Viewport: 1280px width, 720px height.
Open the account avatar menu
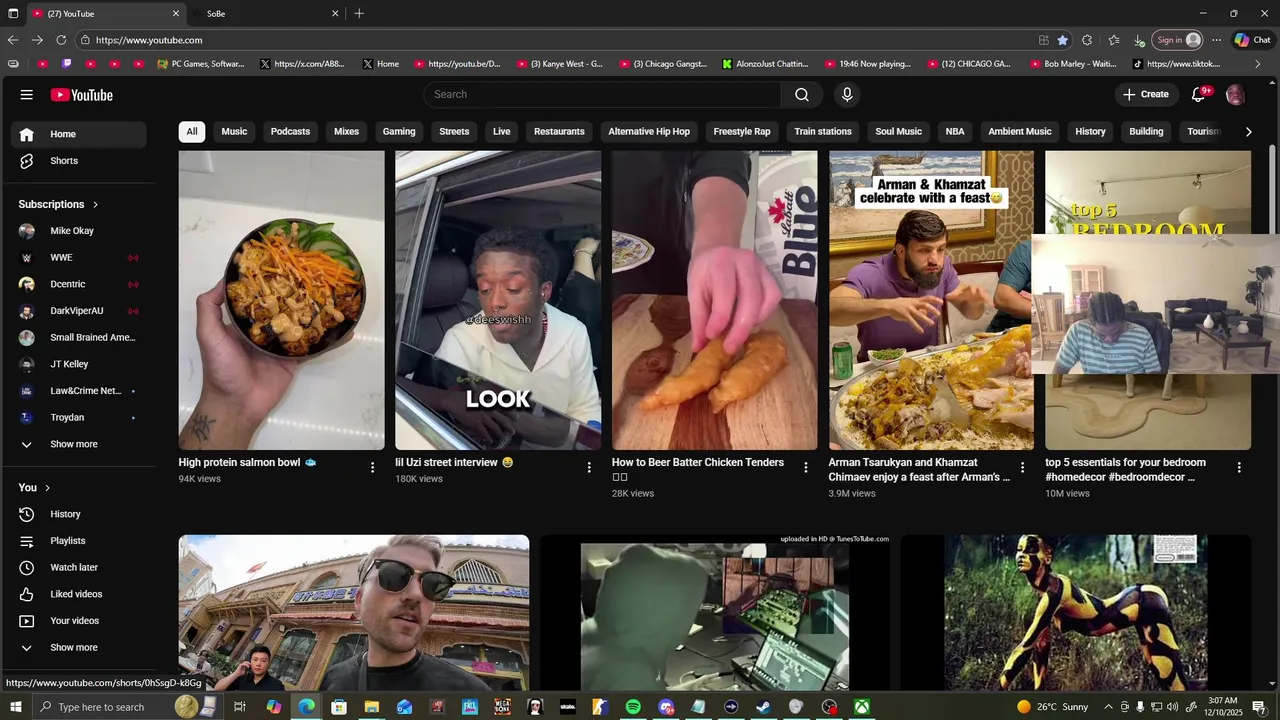pyautogui.click(x=1236, y=94)
